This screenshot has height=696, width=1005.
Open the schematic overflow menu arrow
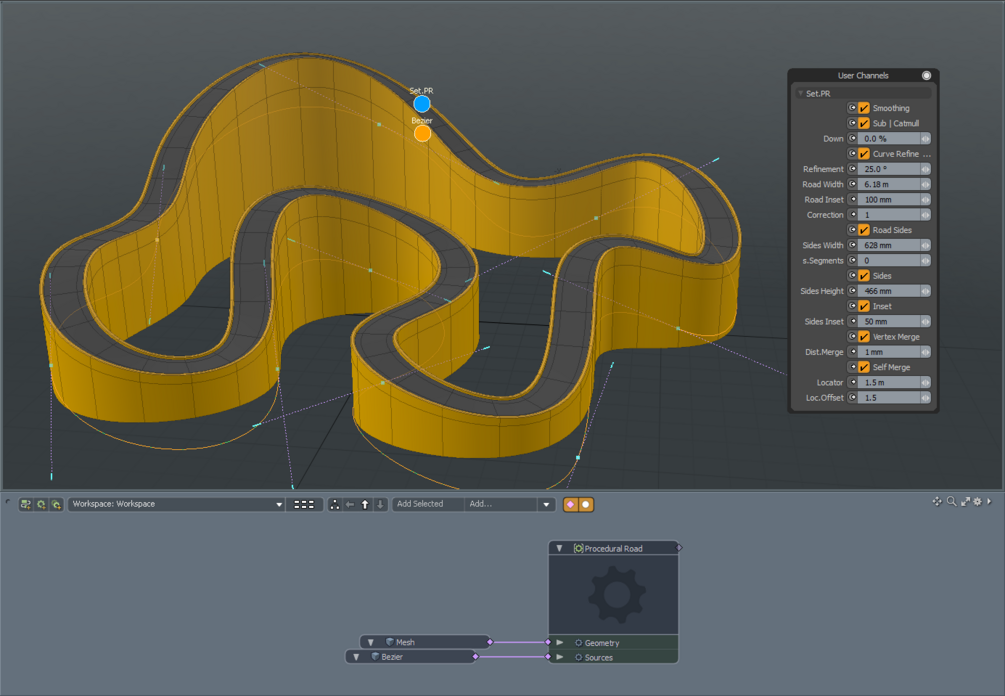pos(989,503)
